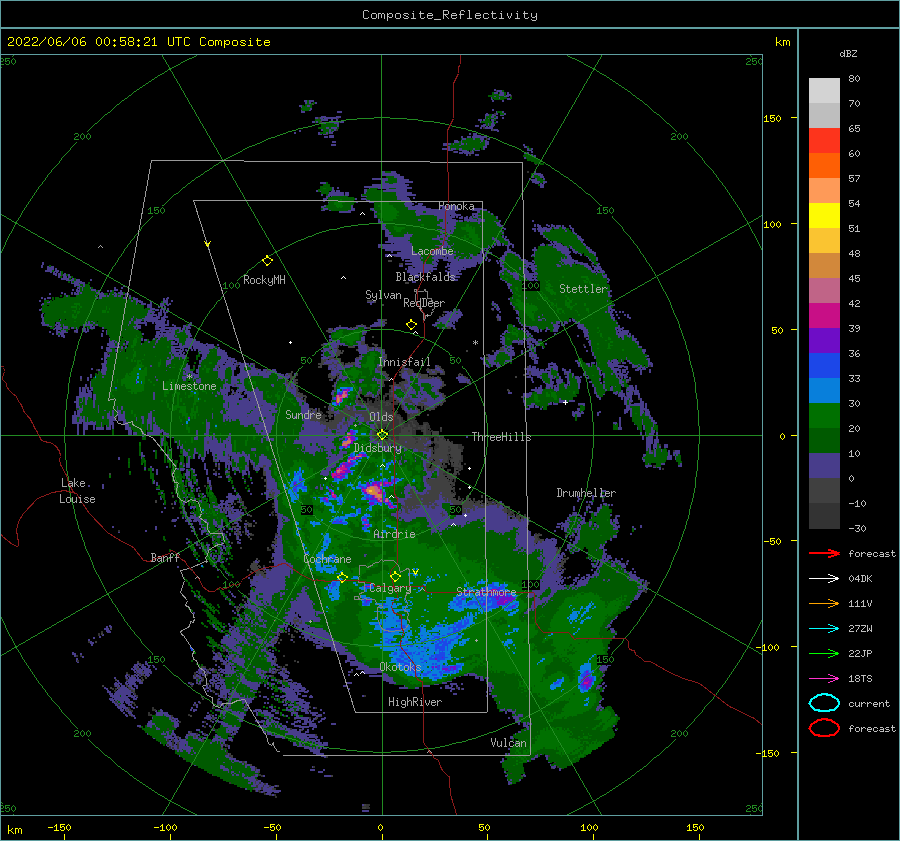Click the ThreeHills city label

pyautogui.click(x=501, y=437)
